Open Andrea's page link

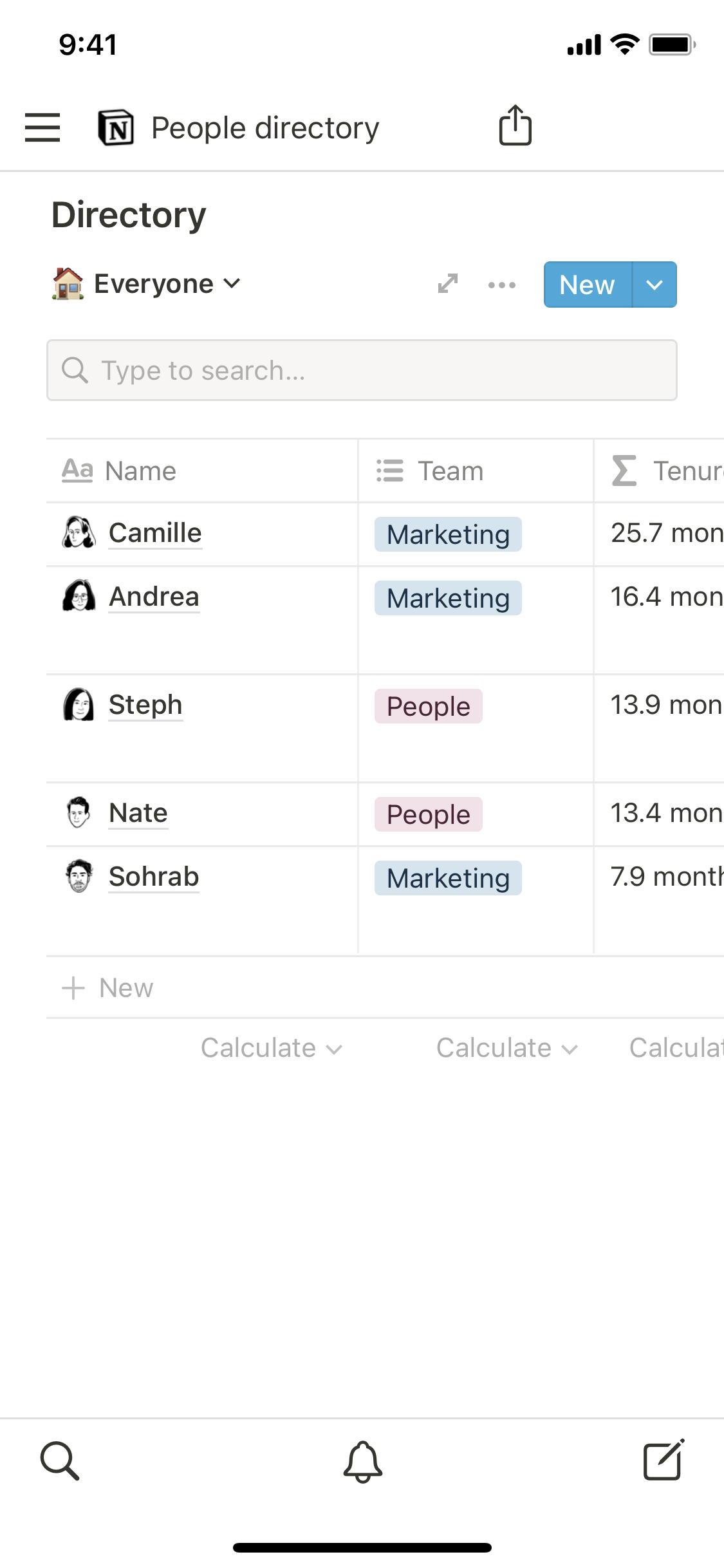click(x=154, y=597)
